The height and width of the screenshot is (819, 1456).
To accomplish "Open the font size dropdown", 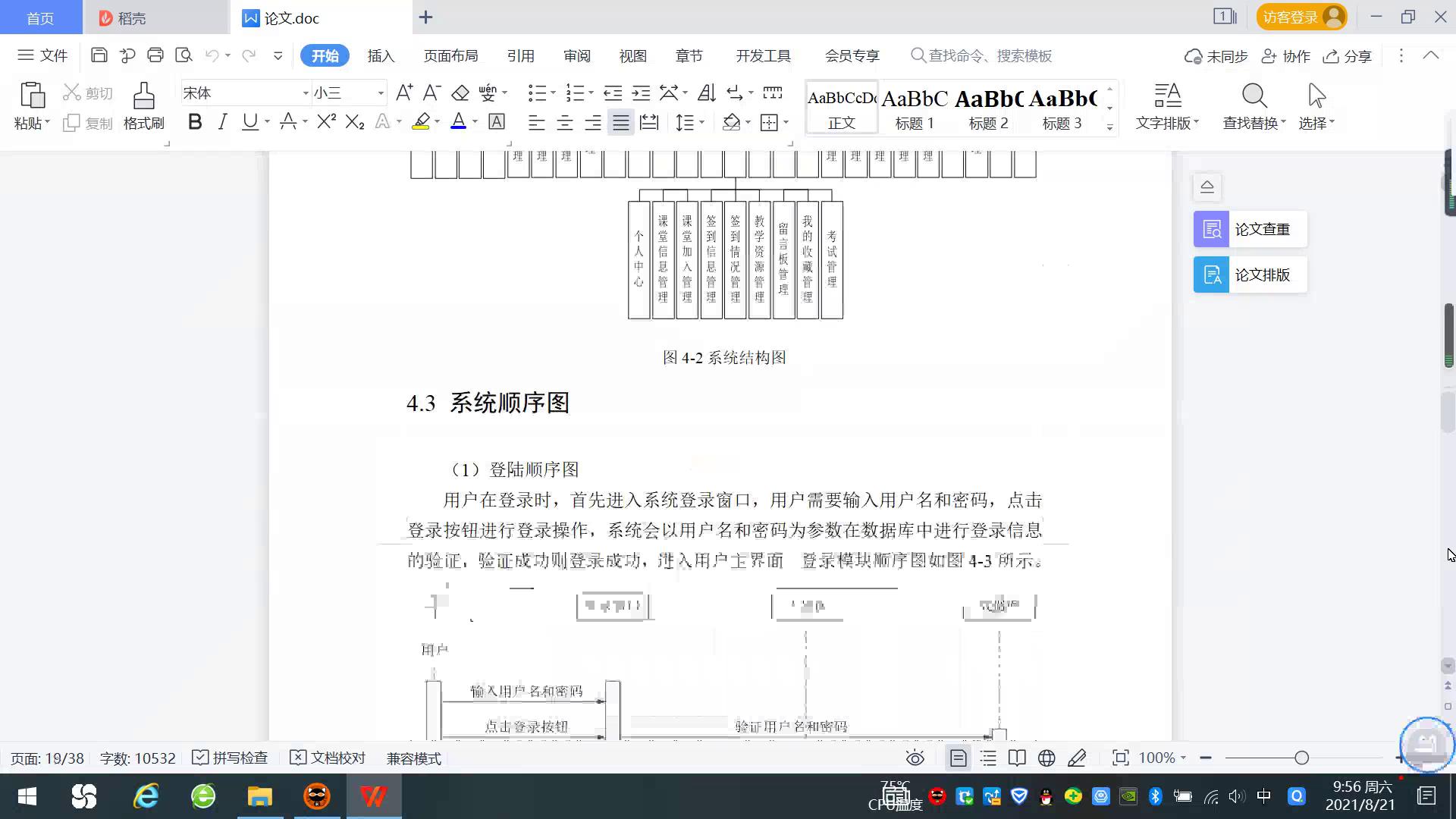I will (x=381, y=93).
